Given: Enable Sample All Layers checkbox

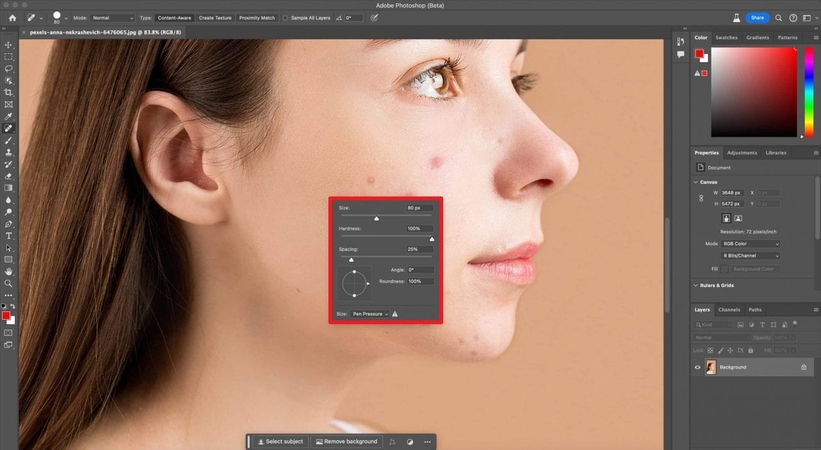Looking at the screenshot, I should 285,18.
